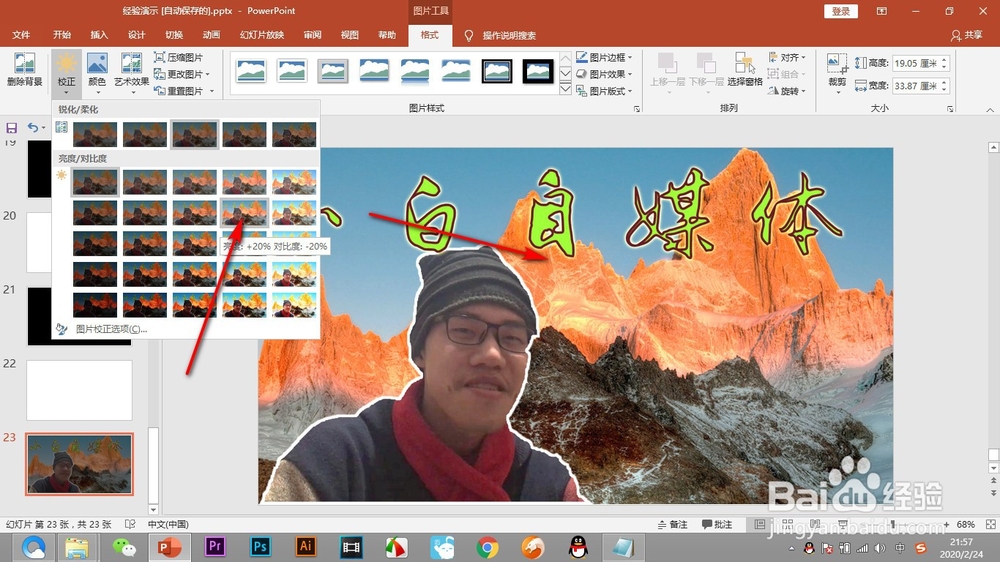This screenshot has height=562, width=1000.
Task: Switch to the Animations (动画) tab
Action: pyautogui.click(x=211, y=35)
